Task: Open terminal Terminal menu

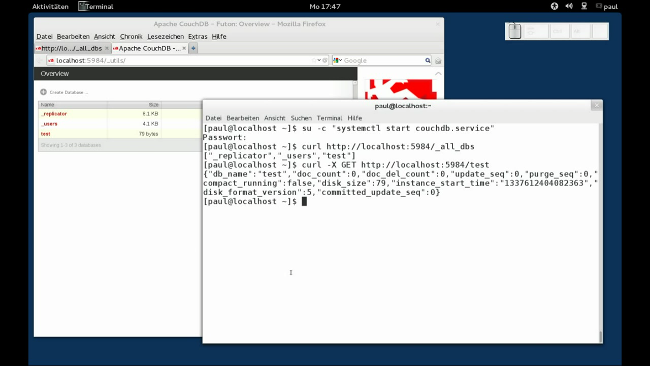Action: 329,118
